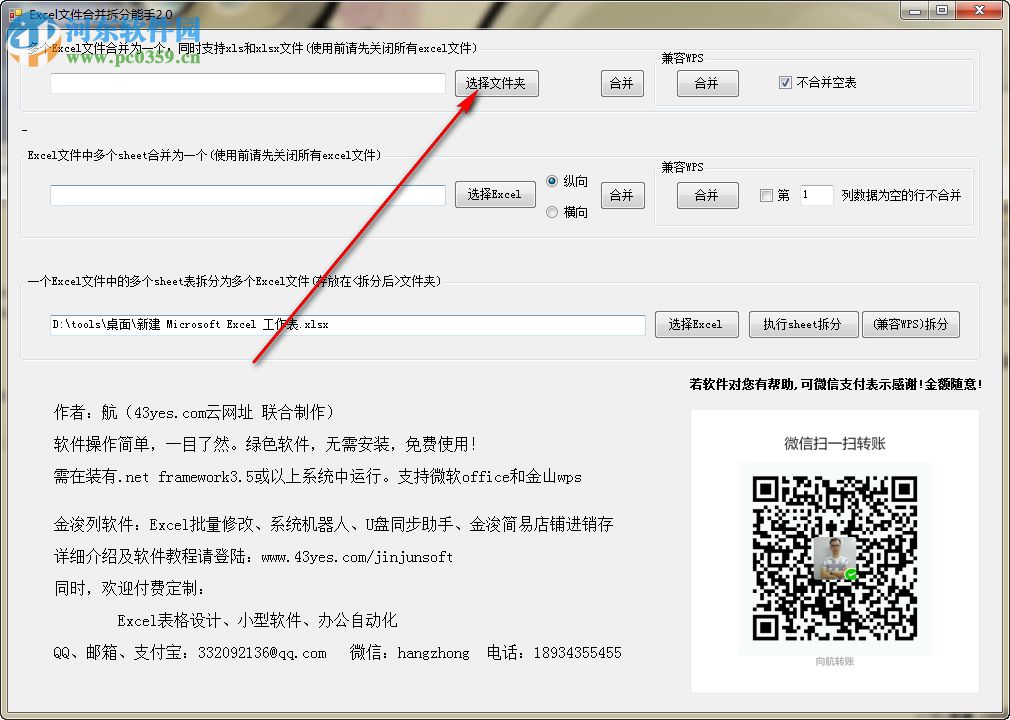The height and width of the screenshot is (720, 1010).
Task: Select the 横向 radio button
Action: point(551,211)
